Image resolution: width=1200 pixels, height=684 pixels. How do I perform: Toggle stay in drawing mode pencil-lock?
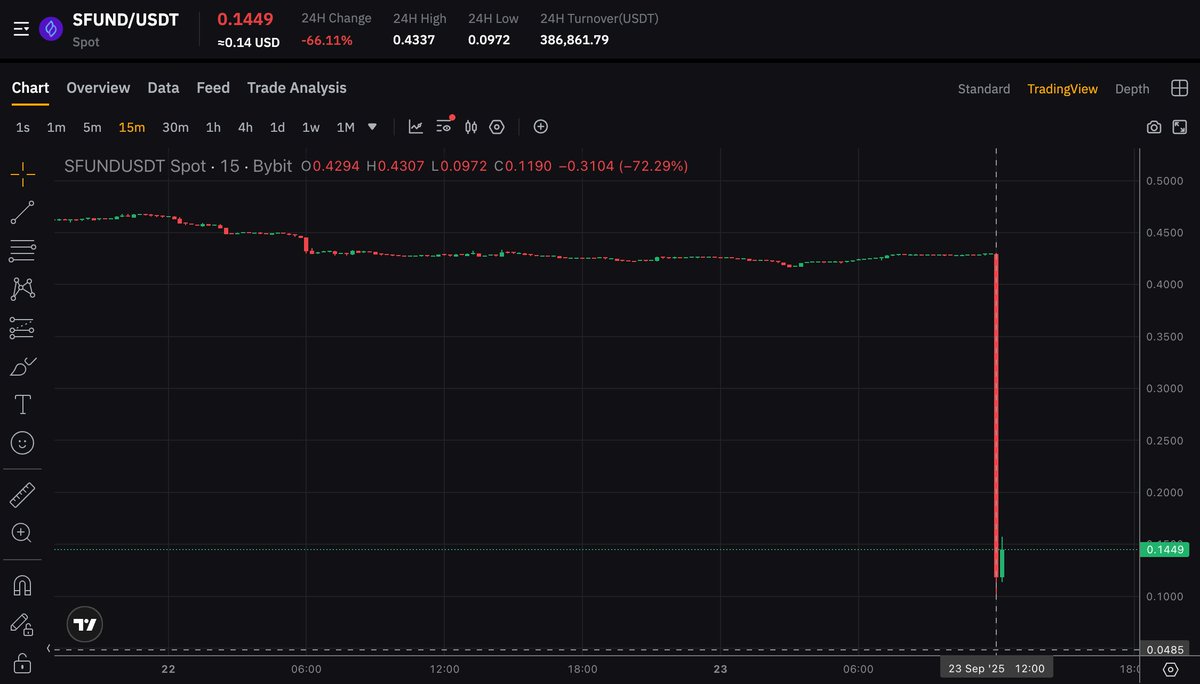[x=22, y=624]
